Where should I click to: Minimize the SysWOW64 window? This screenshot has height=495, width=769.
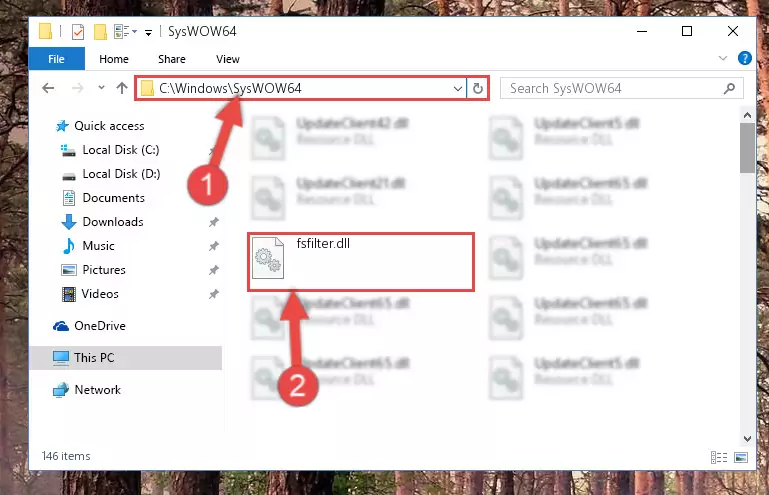pos(642,31)
